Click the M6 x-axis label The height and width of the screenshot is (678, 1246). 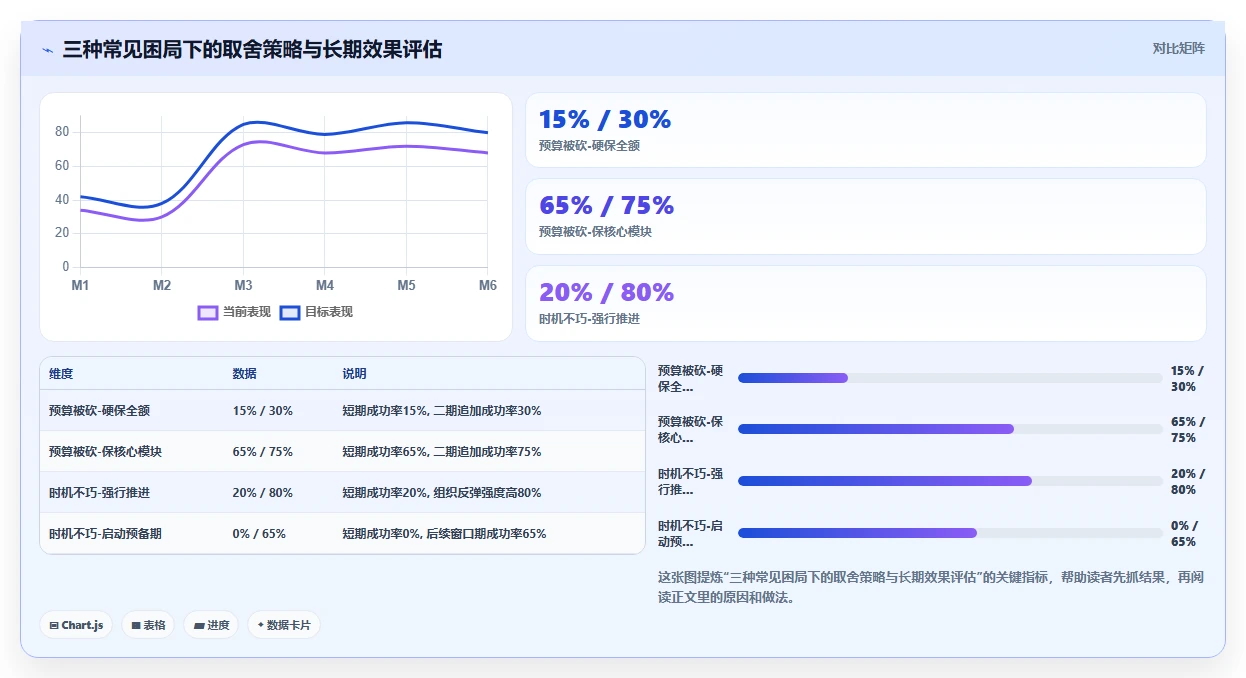tap(488, 286)
